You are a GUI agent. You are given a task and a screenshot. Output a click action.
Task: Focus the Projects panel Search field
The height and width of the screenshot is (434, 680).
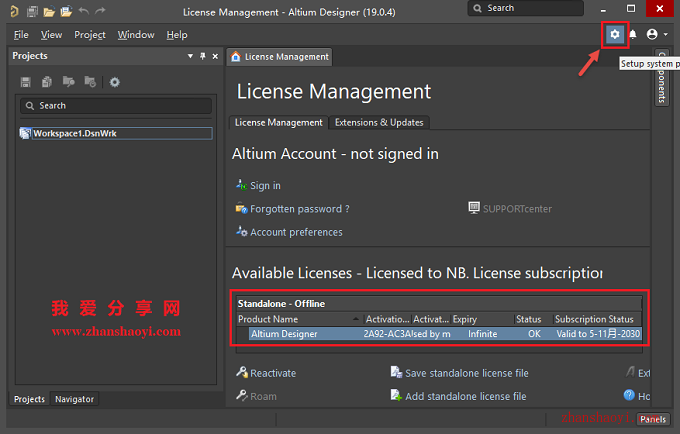116,106
